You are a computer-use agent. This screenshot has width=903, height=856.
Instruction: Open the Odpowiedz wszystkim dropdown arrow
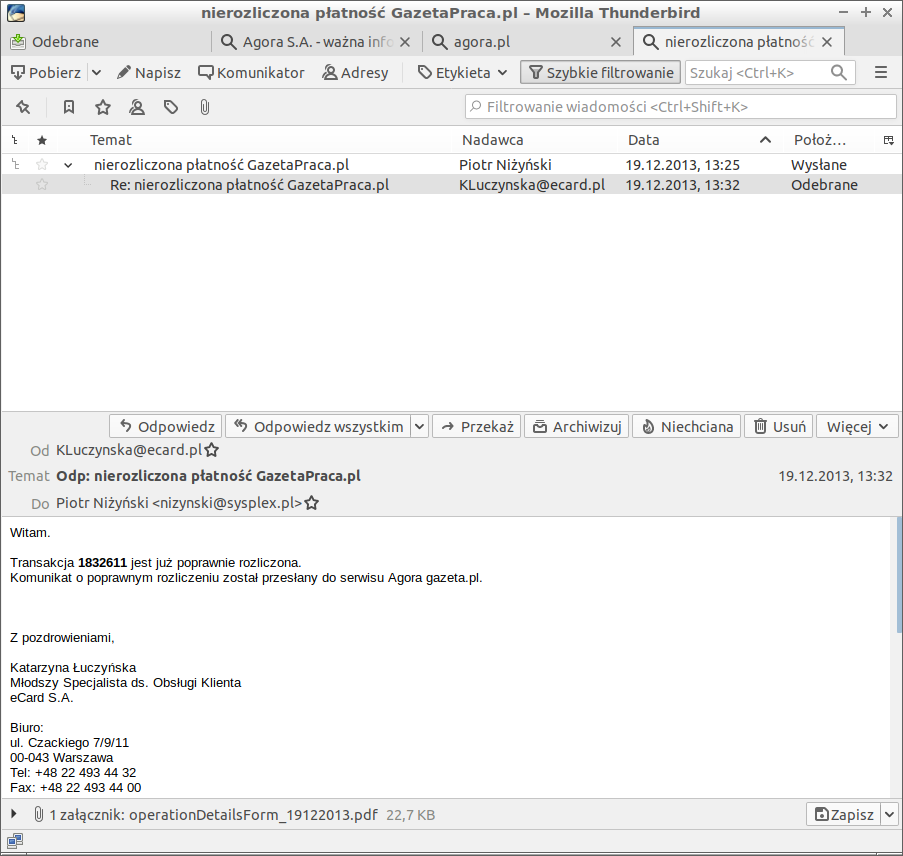(x=419, y=427)
